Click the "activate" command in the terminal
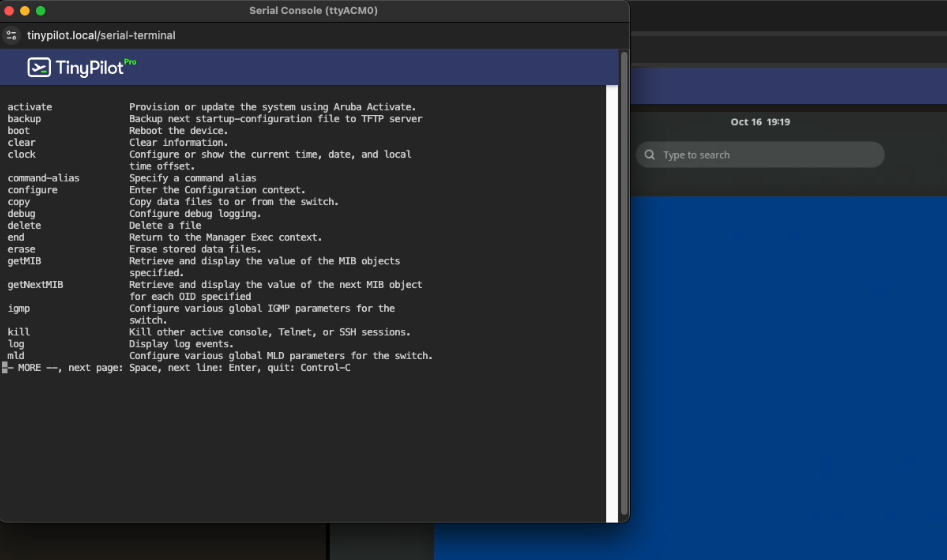The image size is (947, 560). point(30,107)
